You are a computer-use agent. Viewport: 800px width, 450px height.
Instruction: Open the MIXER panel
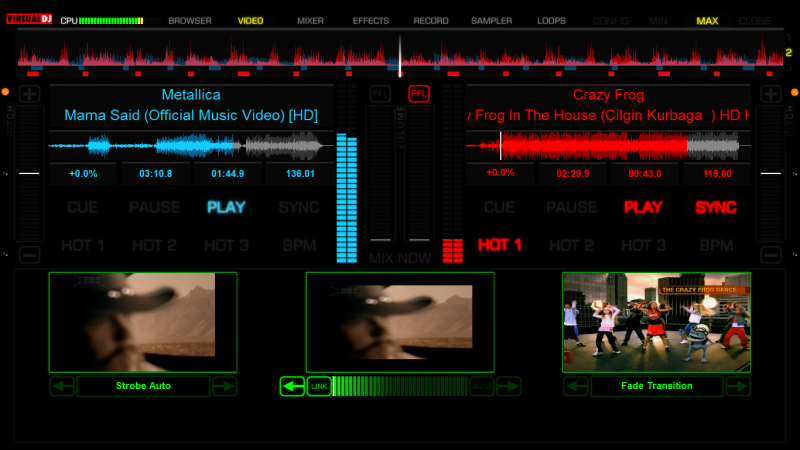(x=310, y=21)
